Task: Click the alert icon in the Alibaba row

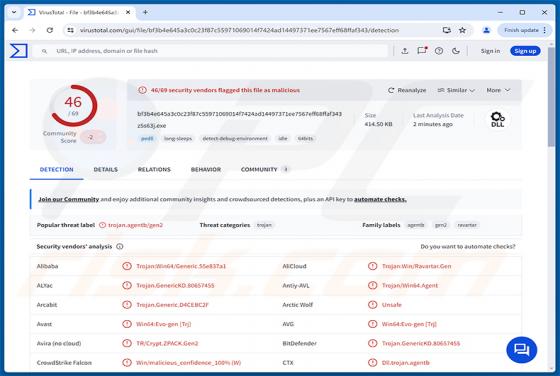Action: click(x=127, y=266)
